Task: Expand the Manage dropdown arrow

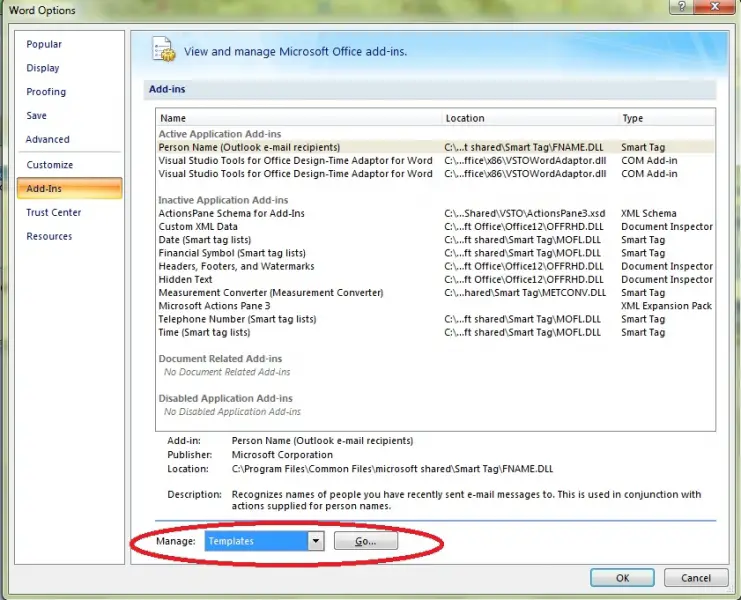Action: click(316, 541)
